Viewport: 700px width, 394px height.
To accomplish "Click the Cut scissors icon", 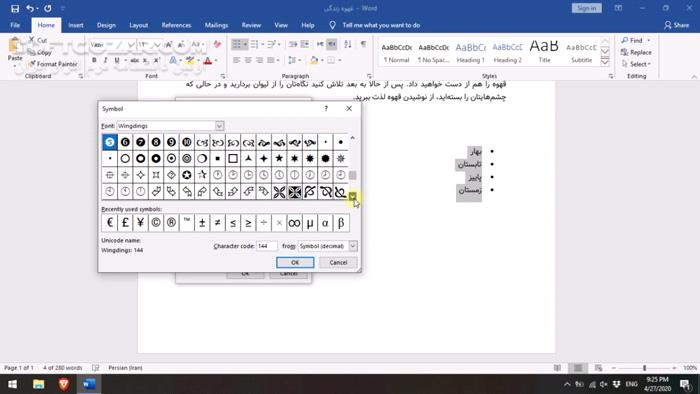I will [x=31, y=40].
